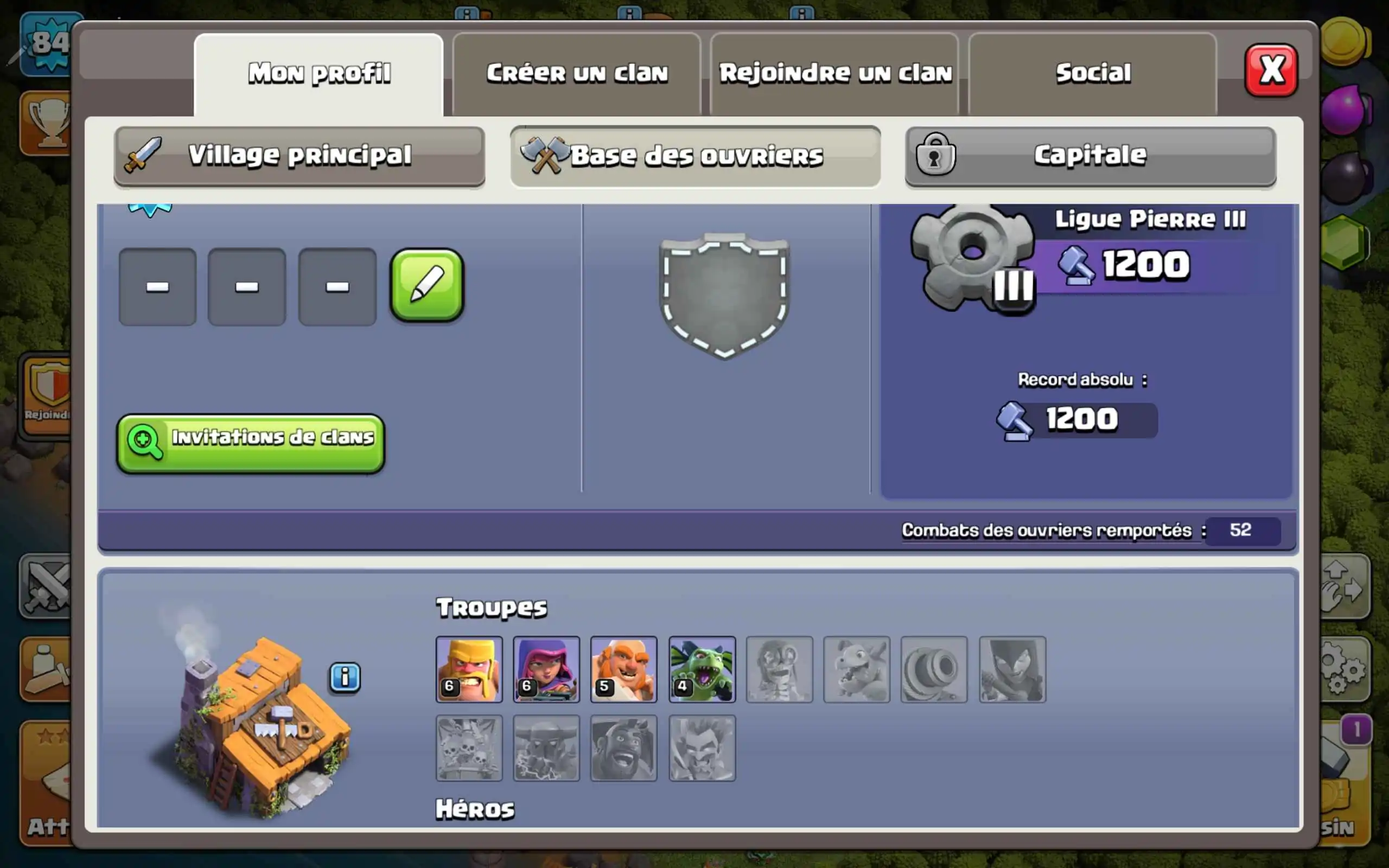1389x868 pixels.
Task: Select the locked Night Witch troop
Action: (x=1012, y=669)
